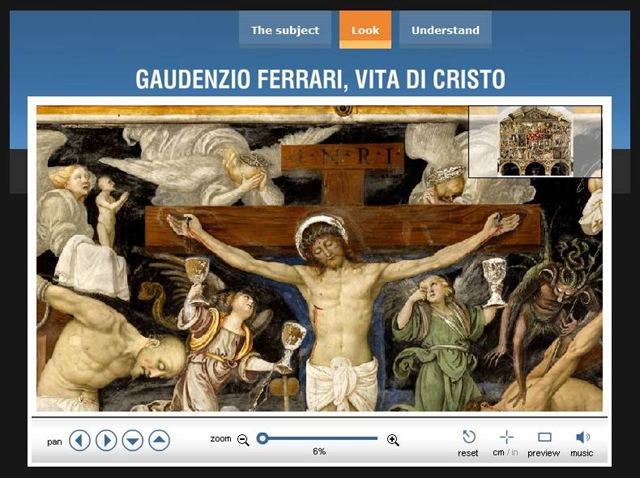This screenshot has height=478, width=640.
Task: Reset the image view
Action: 468,437
